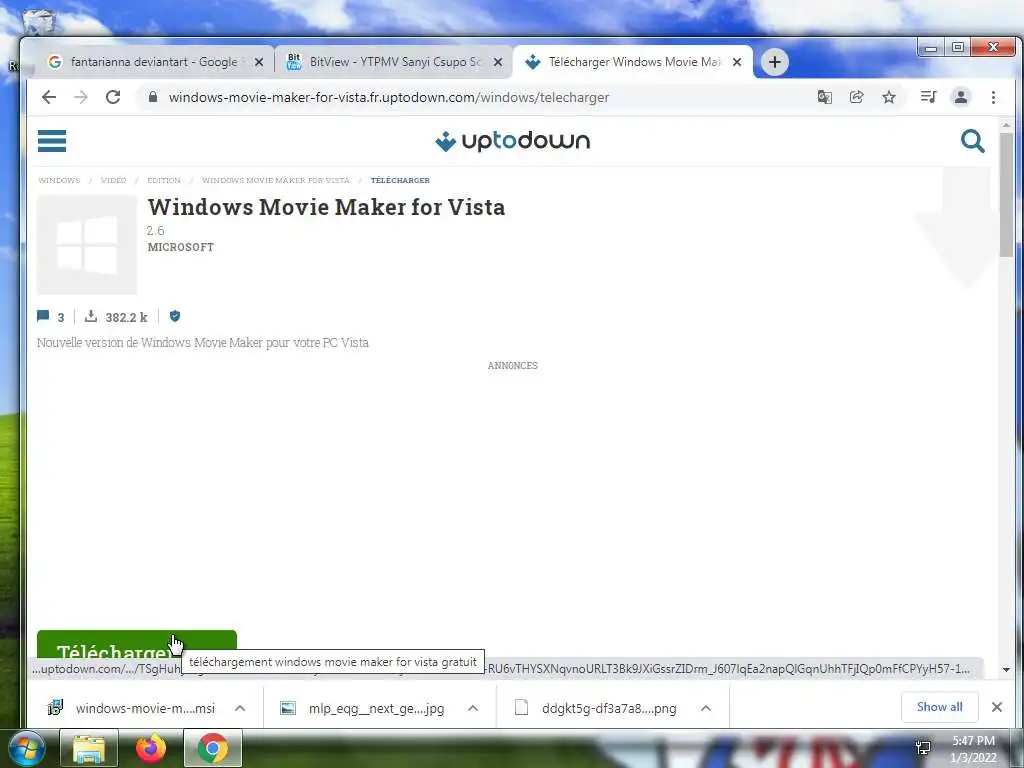
Task: Click the Windows Movie Maker app thumbnail
Action: 87,244
